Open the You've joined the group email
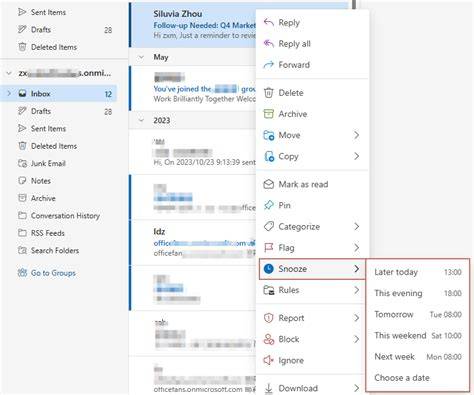Screen dimensions: 474x395 (x=193, y=88)
